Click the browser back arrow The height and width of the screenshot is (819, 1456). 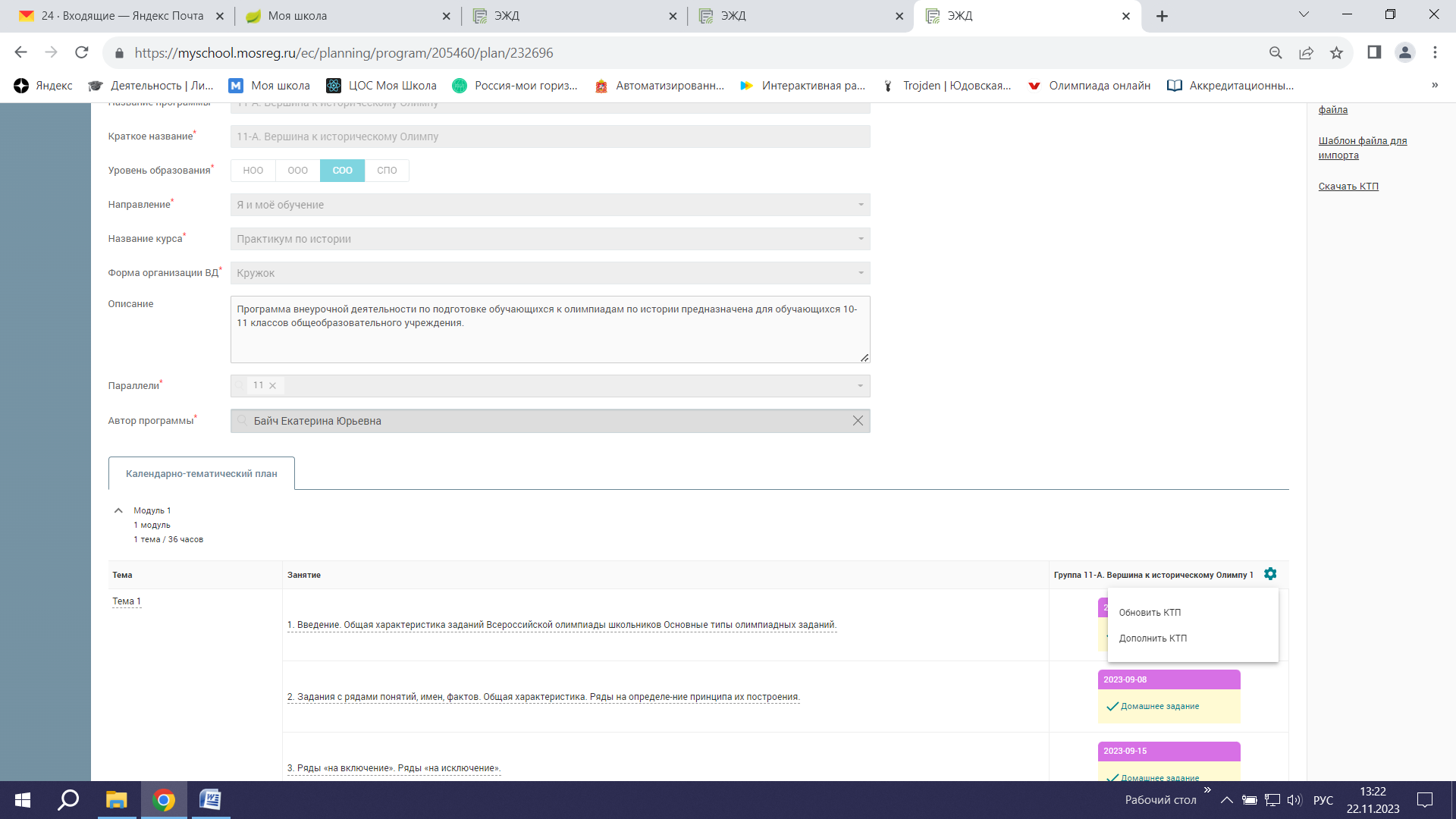tap(20, 52)
